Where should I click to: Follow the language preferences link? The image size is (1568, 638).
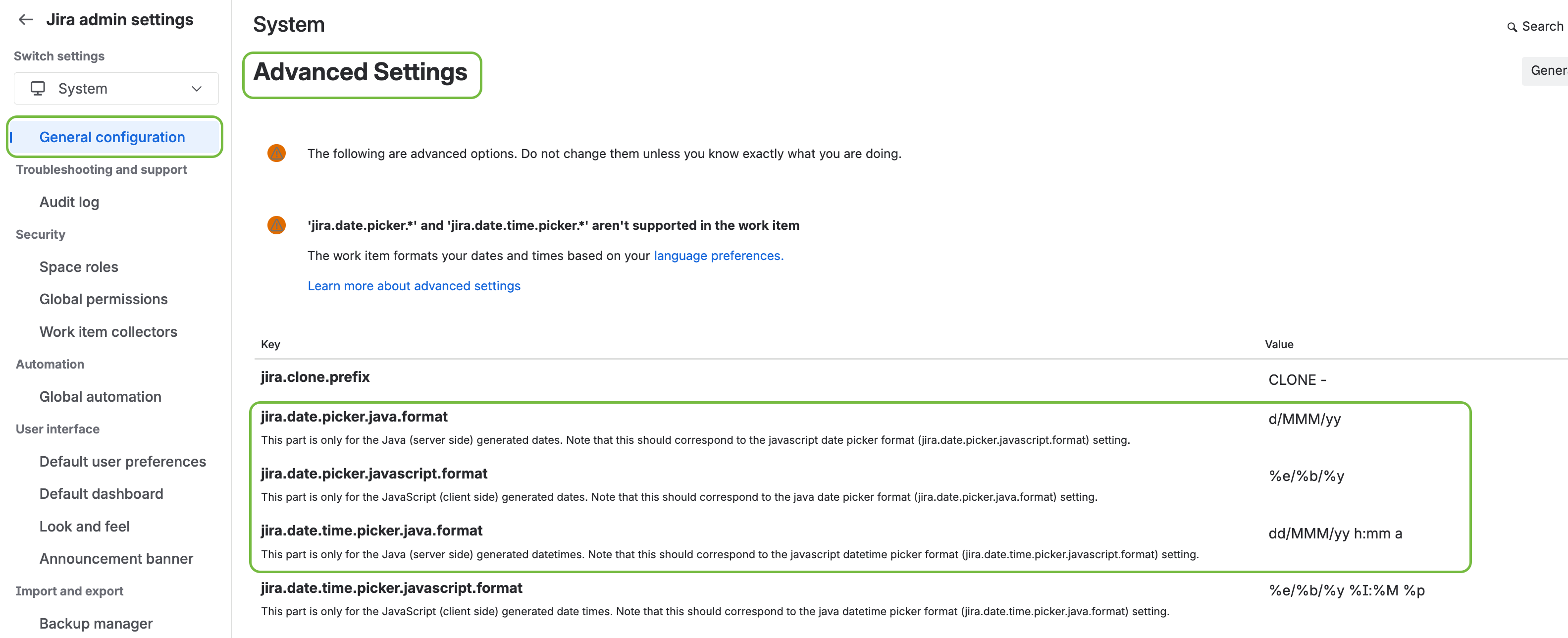(x=718, y=255)
